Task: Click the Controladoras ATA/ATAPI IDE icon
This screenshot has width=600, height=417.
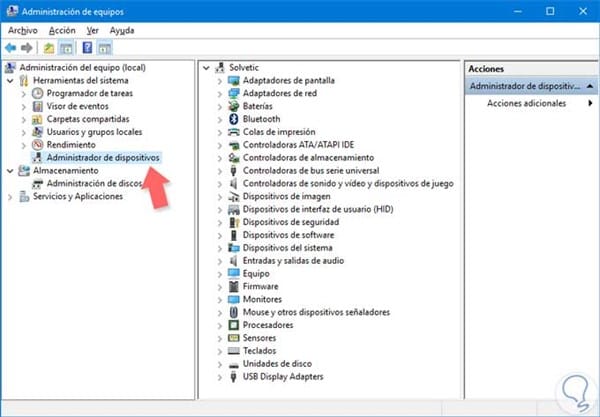Action: point(233,145)
